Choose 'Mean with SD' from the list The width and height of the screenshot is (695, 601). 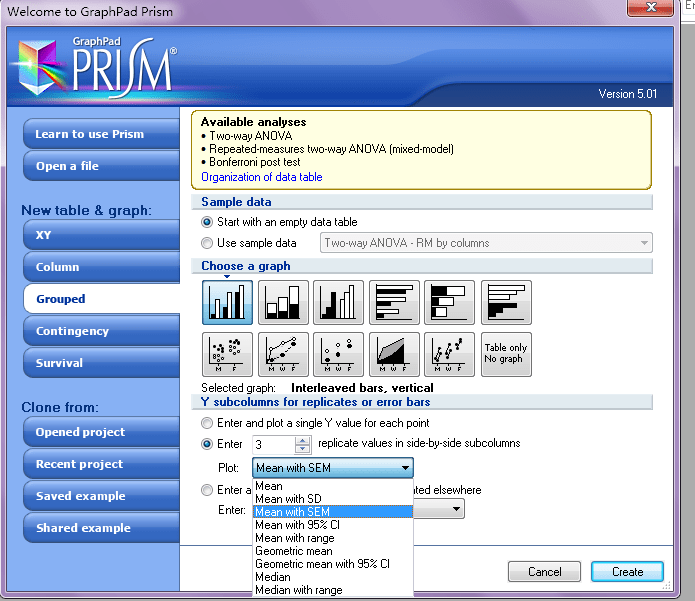(x=291, y=499)
